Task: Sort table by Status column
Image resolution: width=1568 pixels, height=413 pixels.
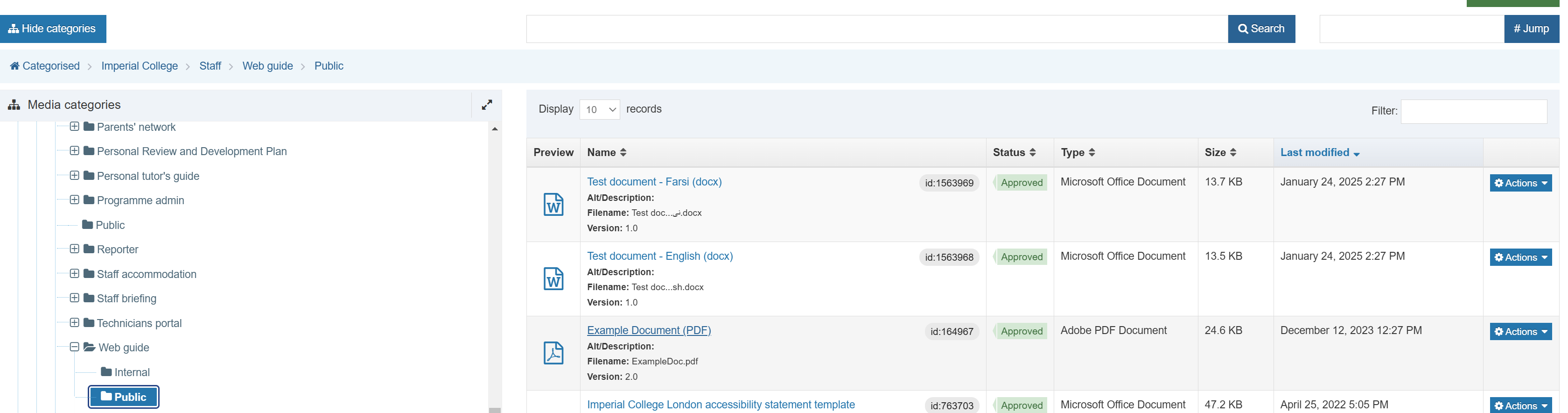Action: coord(1014,153)
